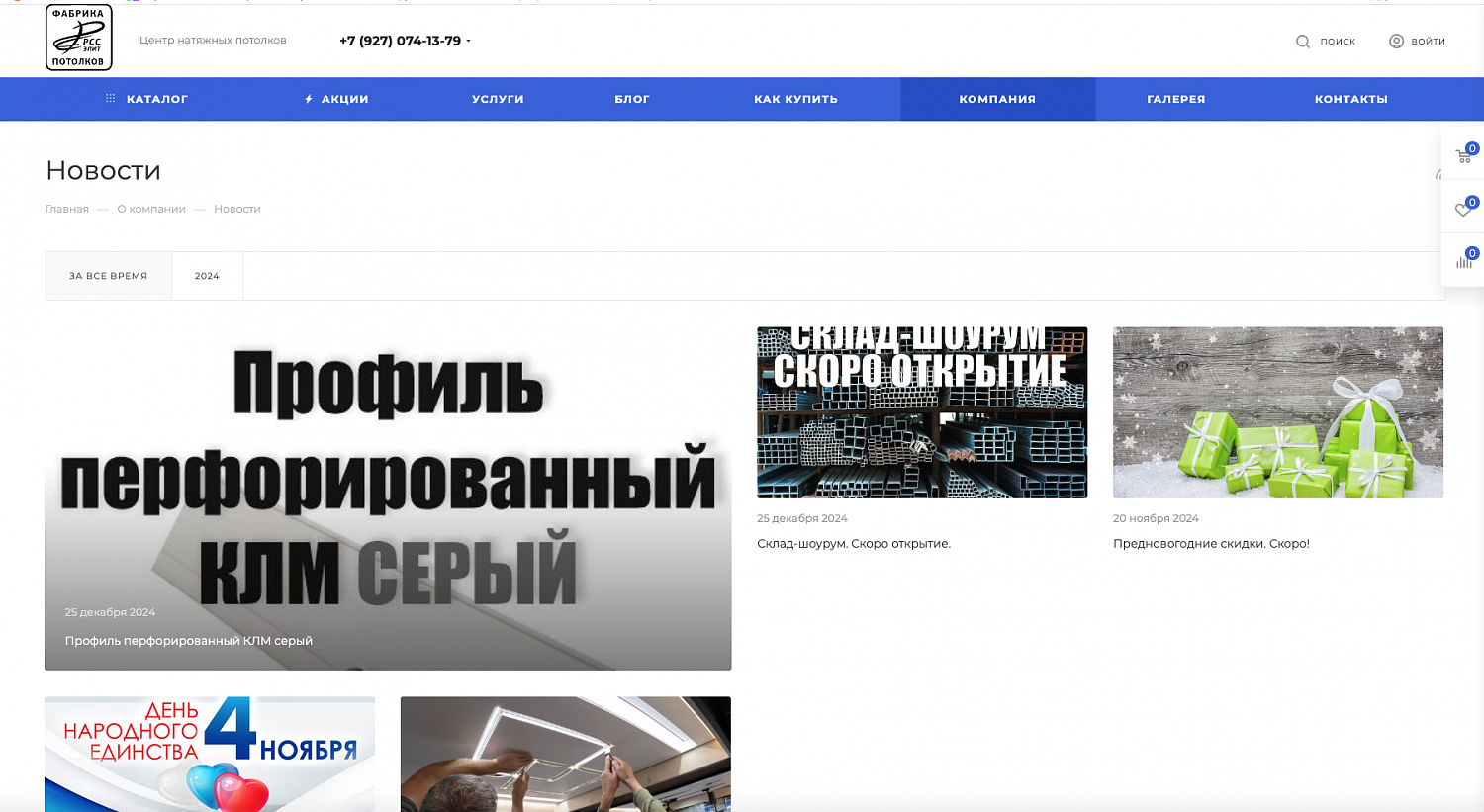Click the user profile icon beside Войти
This screenshot has height=812, width=1484.
[x=1396, y=41]
